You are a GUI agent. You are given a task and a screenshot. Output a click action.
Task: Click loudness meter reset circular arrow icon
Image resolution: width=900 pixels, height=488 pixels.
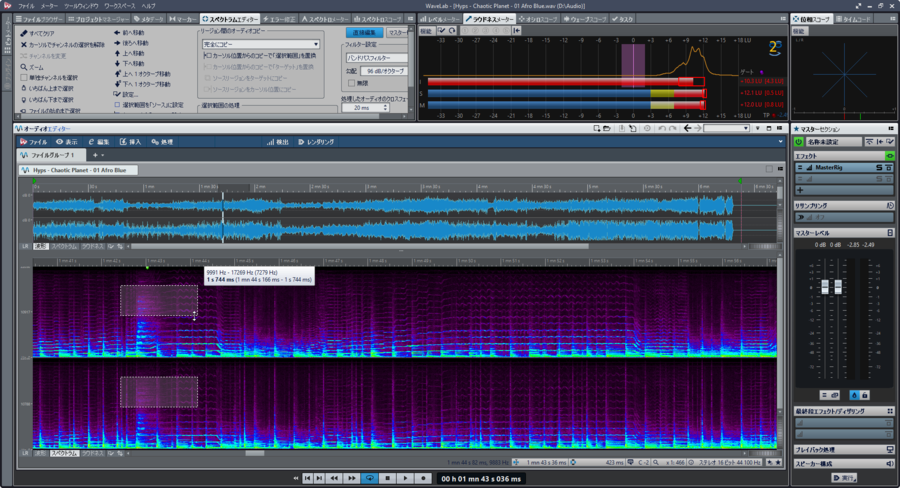point(452,31)
